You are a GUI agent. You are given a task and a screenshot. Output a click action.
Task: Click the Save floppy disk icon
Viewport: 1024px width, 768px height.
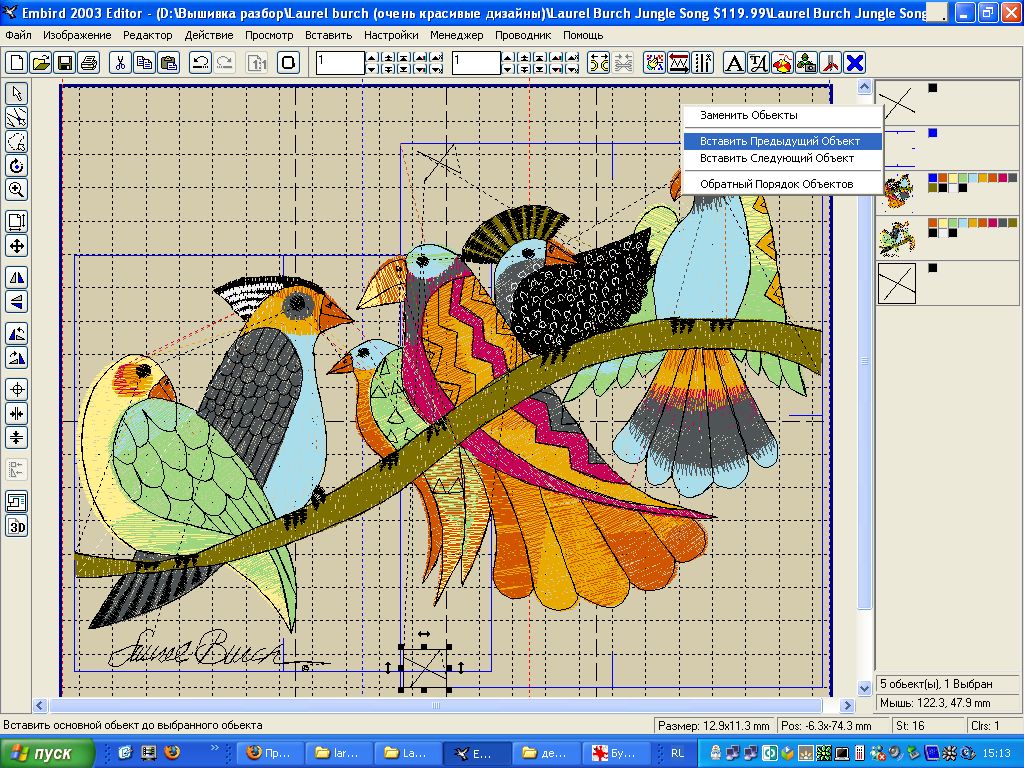coord(65,63)
